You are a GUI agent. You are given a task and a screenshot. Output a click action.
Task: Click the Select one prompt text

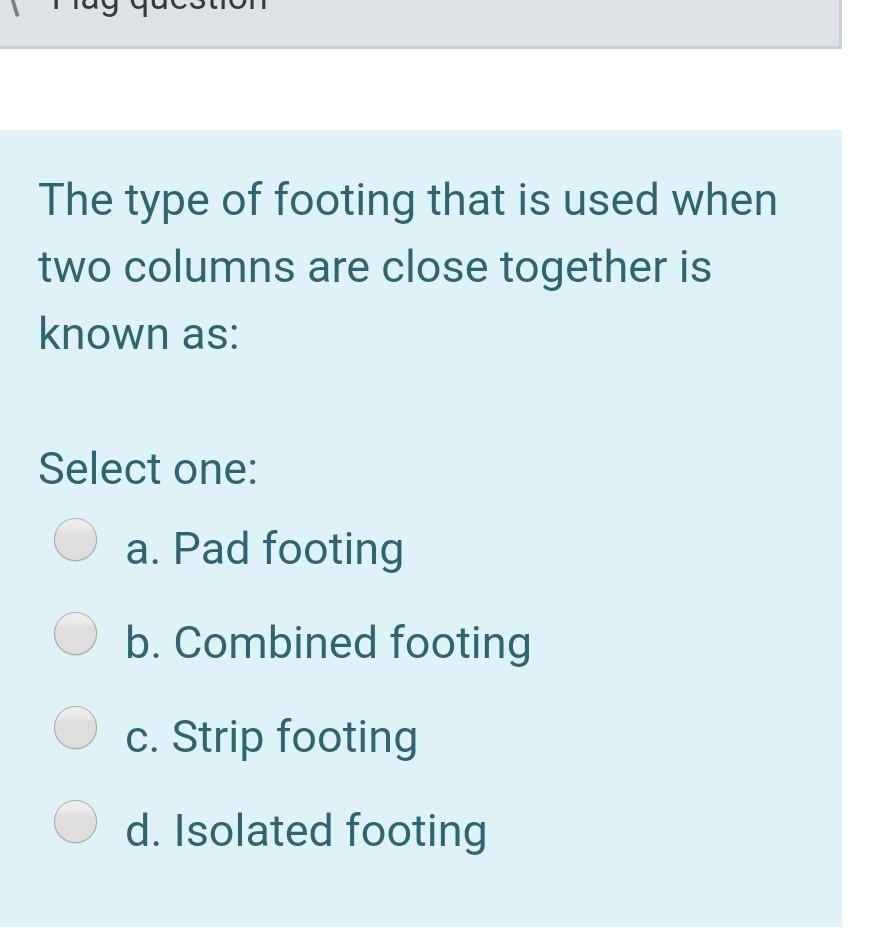point(148,468)
